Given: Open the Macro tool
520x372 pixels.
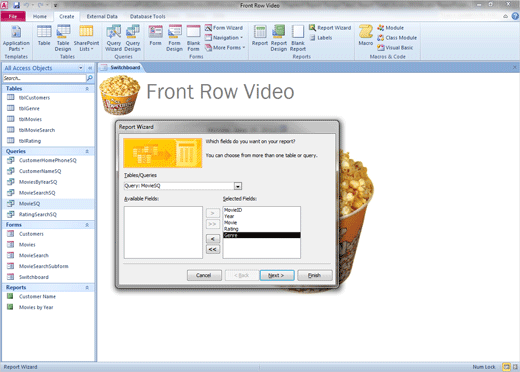Looking at the screenshot, I should [x=366, y=35].
